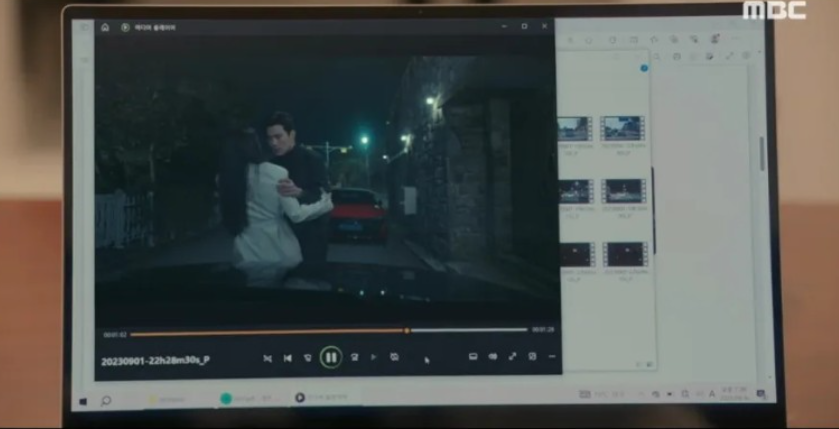Jump to previous track with skip-back icon
The width and height of the screenshot is (839, 429).
coord(288,358)
